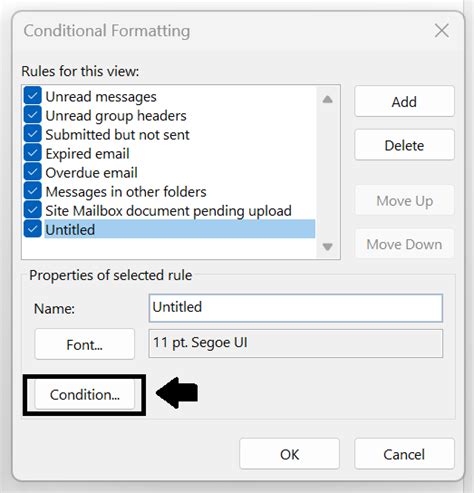Uncheck the Untitled rule checkbox
474x493 pixels.
(33, 229)
